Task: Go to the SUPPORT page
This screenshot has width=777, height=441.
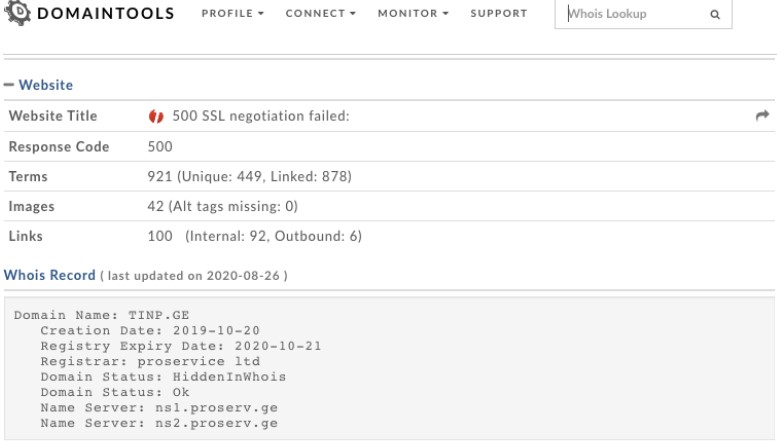Action: click(498, 15)
